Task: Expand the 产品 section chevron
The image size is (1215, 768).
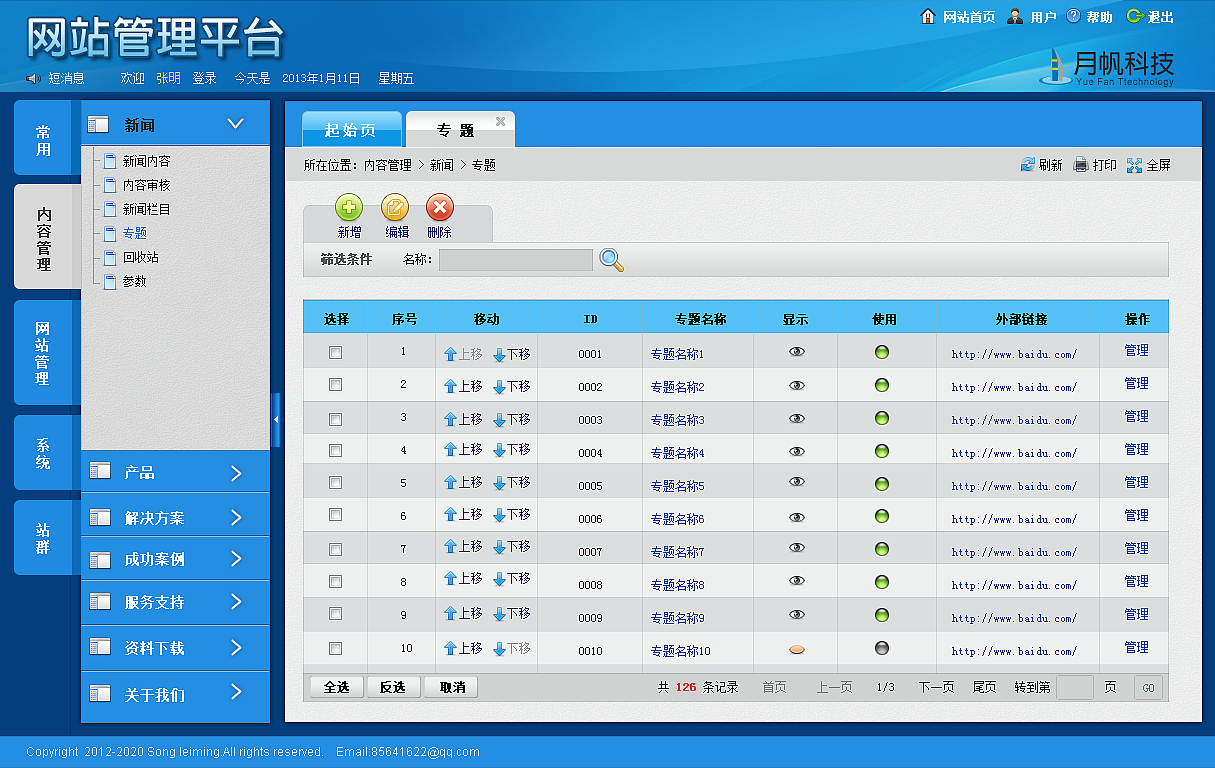Action: [237, 473]
